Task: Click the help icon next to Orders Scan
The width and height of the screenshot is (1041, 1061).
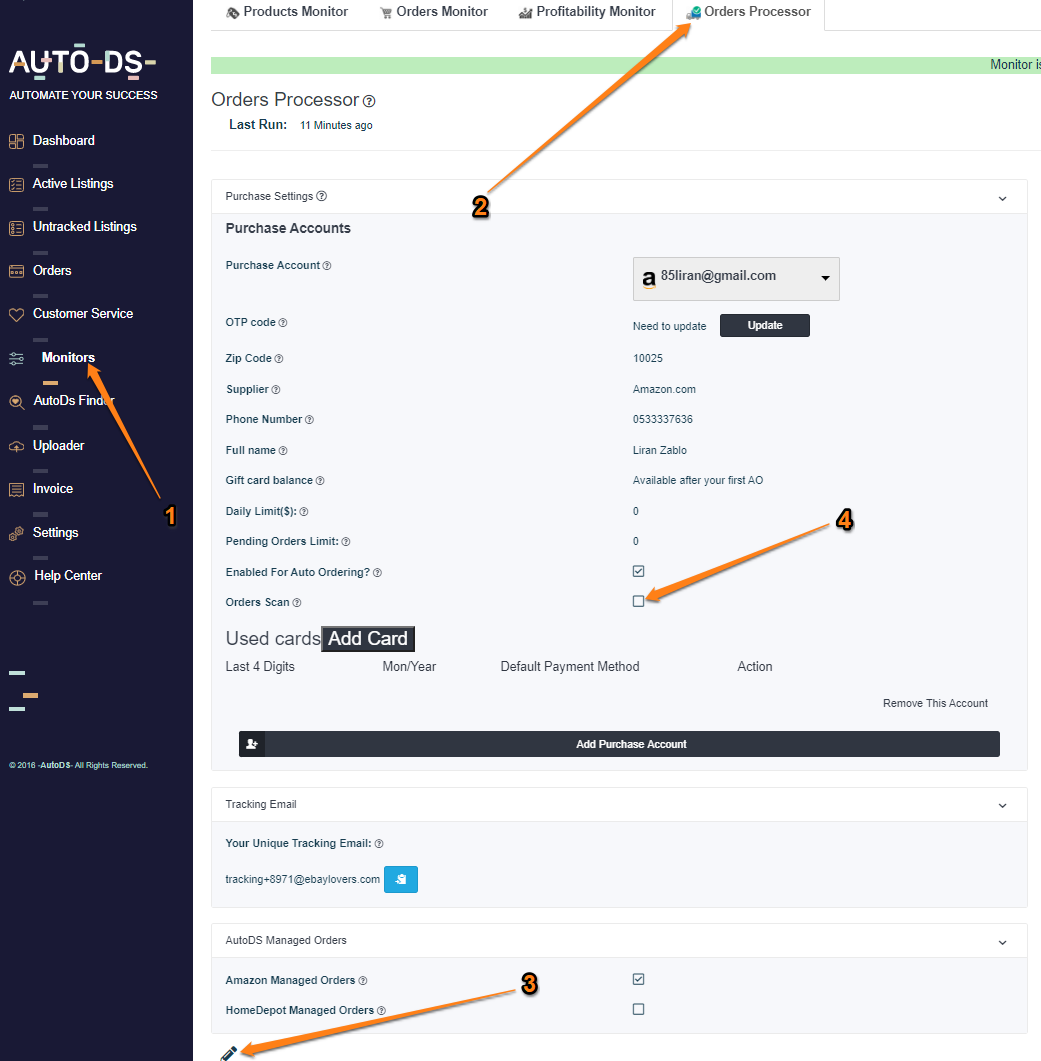Action: (x=296, y=602)
